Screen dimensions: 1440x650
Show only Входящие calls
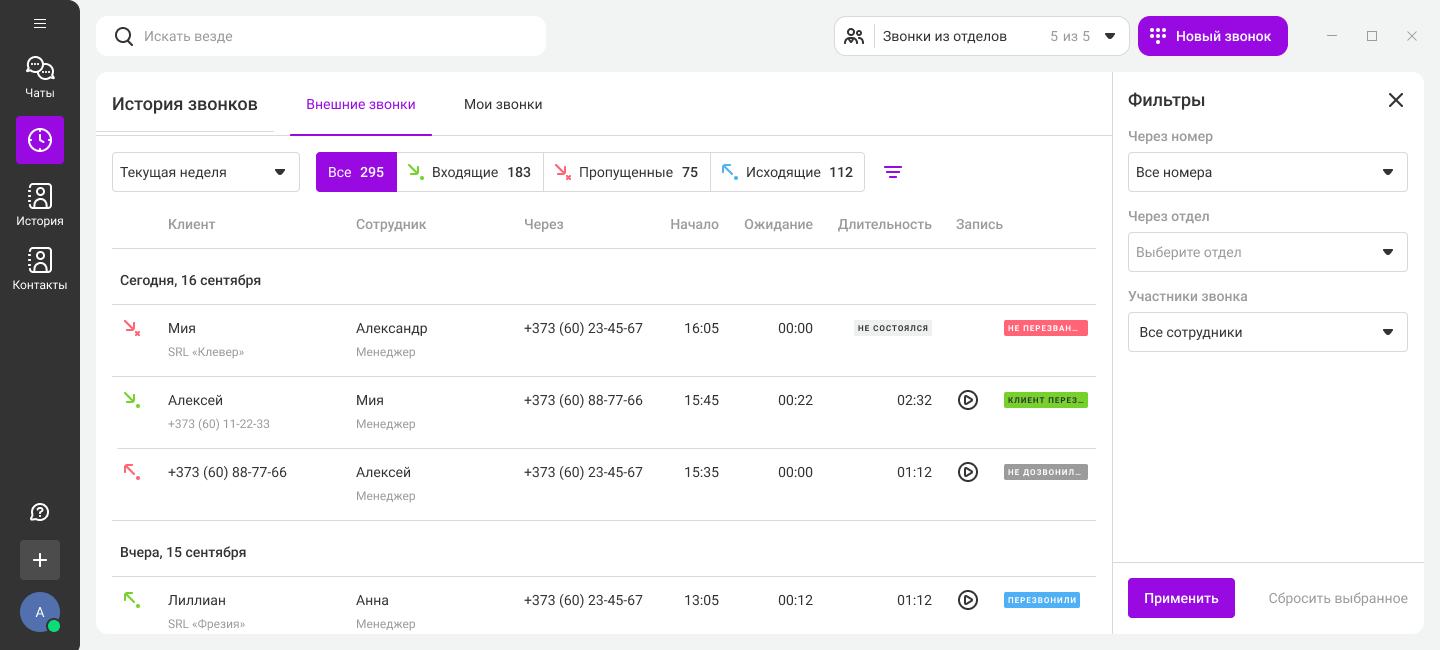(470, 172)
